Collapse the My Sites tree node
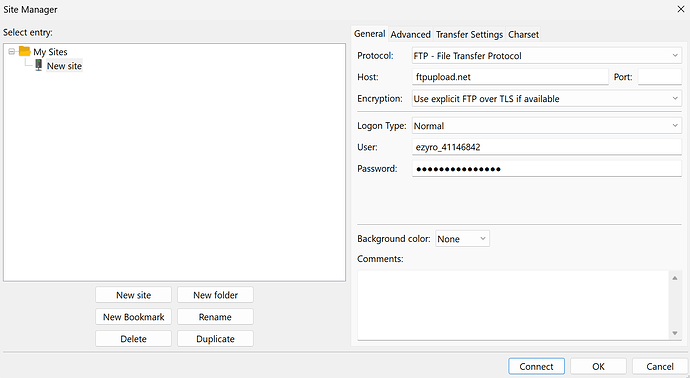Screen dimensions: 690x378 pos(12,51)
